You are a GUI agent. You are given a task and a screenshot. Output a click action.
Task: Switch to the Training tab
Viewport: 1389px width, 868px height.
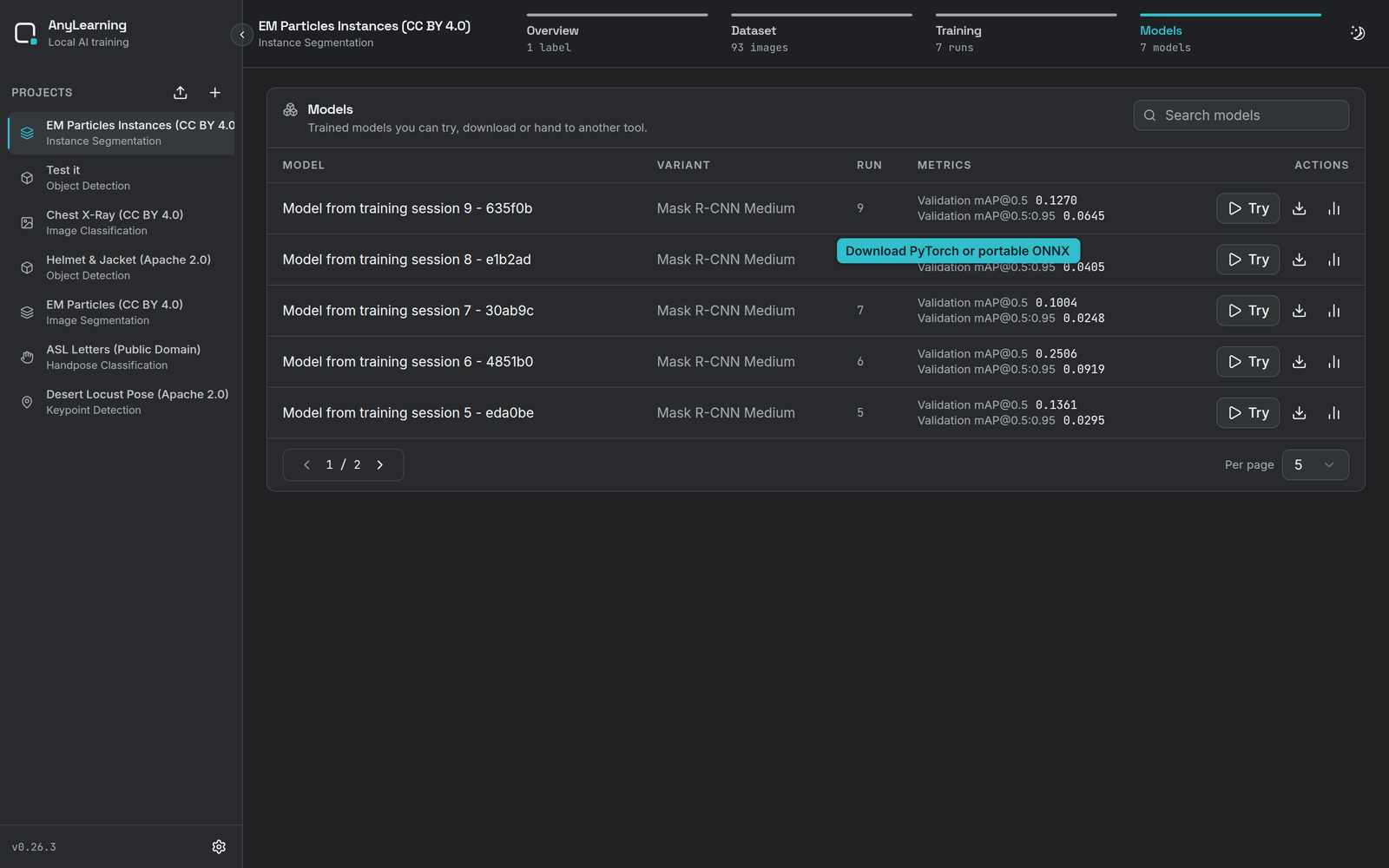pos(1026,35)
